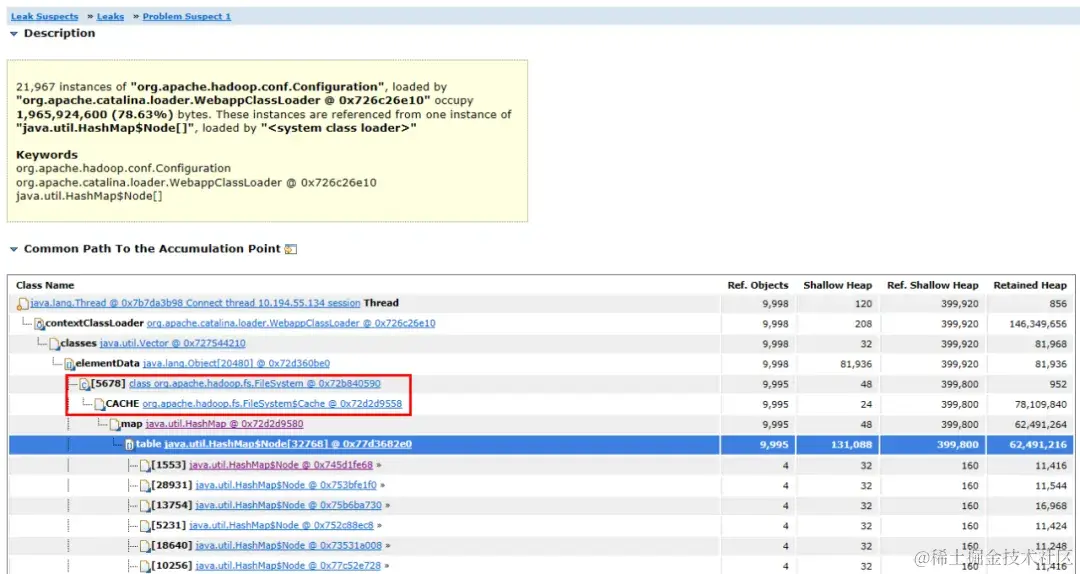
Task: Expand the » after node 0x73531a008
Action: (x=387, y=546)
